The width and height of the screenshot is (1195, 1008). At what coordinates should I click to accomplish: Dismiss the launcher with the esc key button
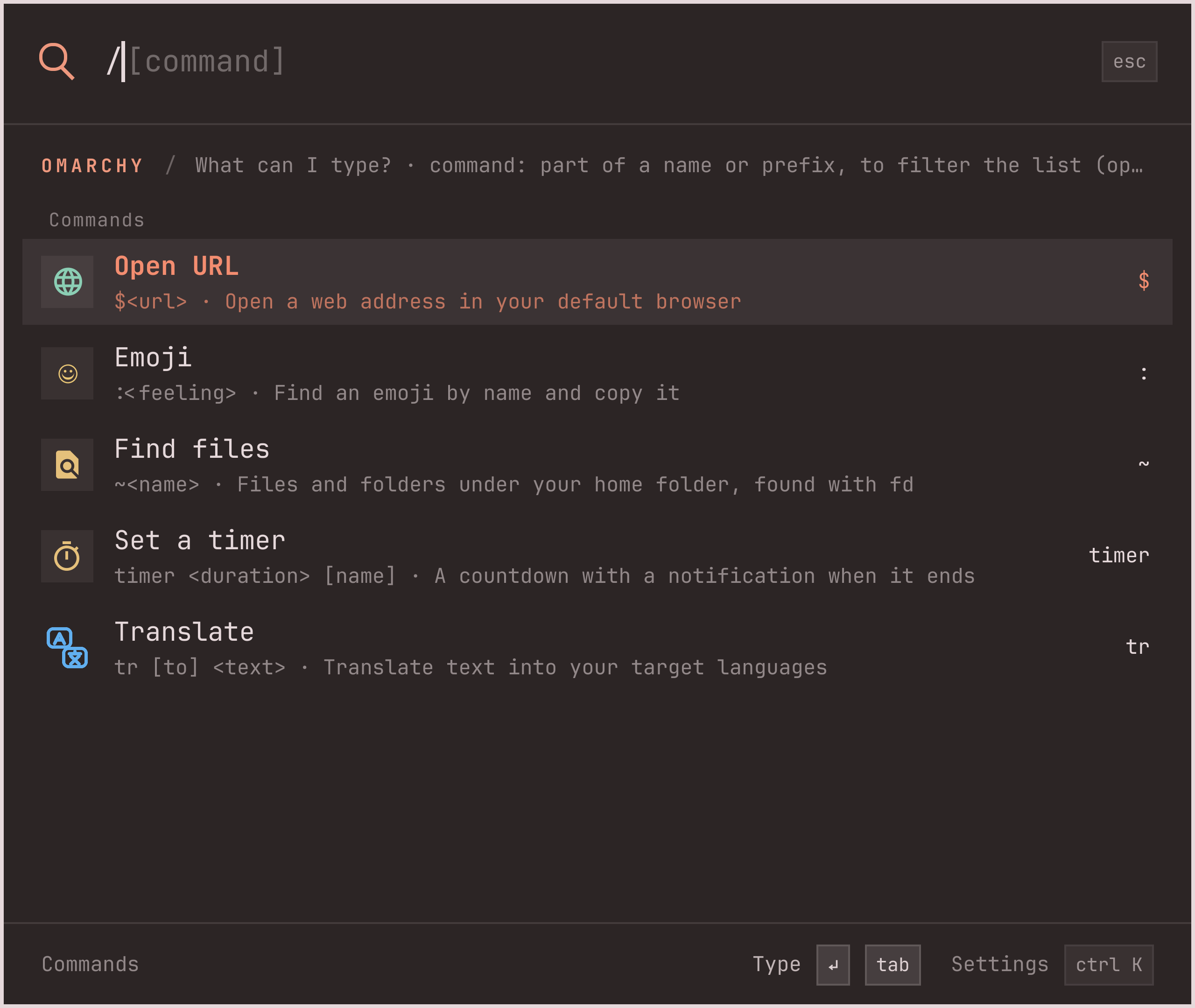1129,61
